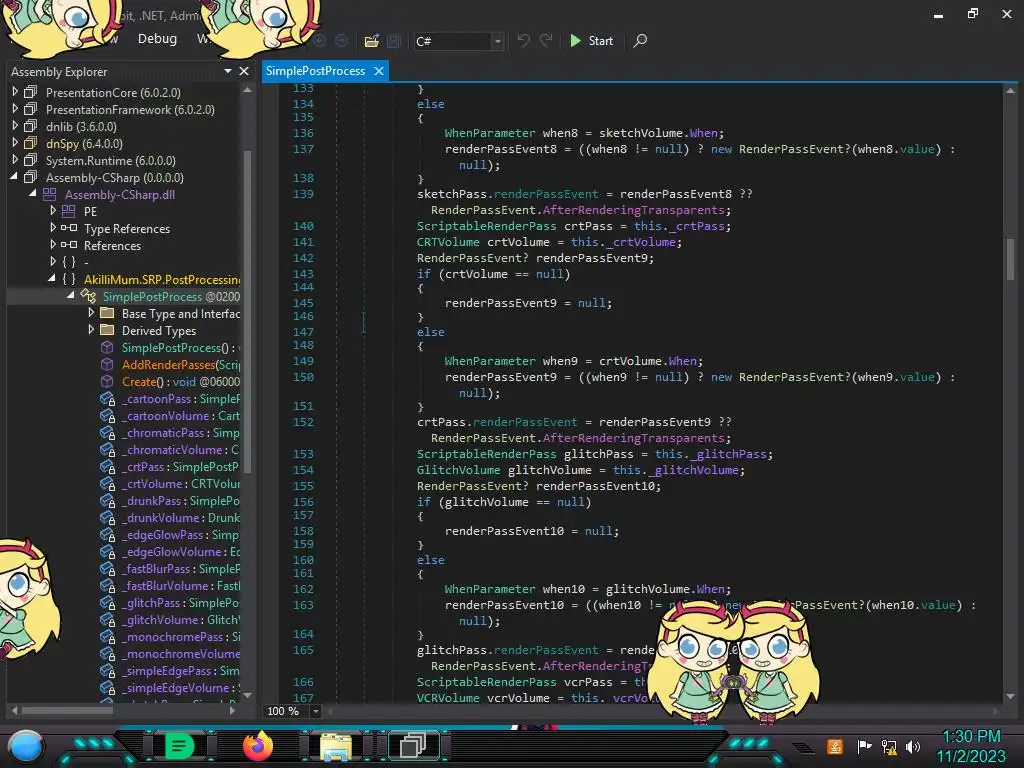Click the Derived Types folder icon
The width and height of the screenshot is (1024, 768).
107,330
